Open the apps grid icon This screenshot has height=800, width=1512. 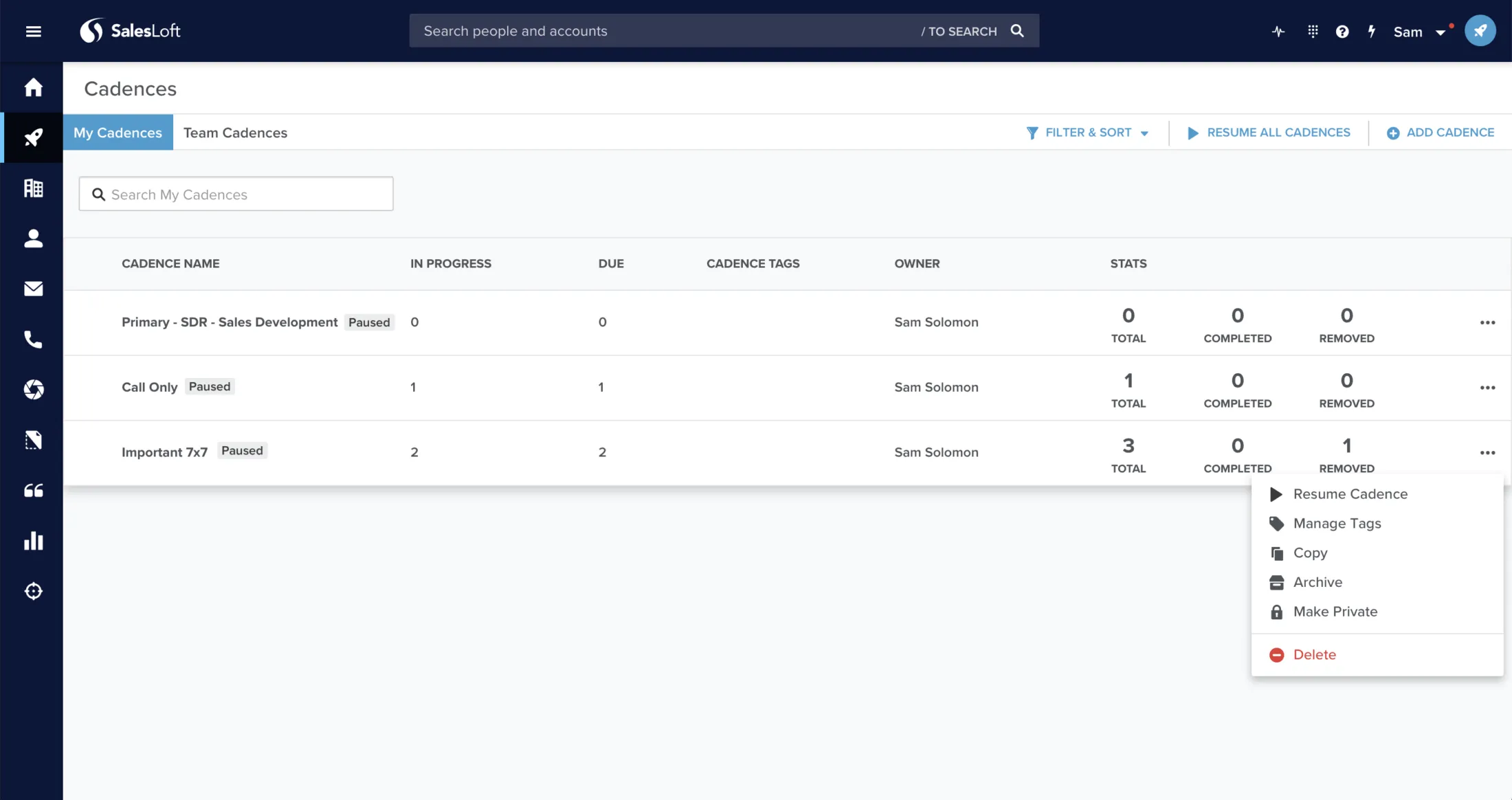click(x=1312, y=31)
